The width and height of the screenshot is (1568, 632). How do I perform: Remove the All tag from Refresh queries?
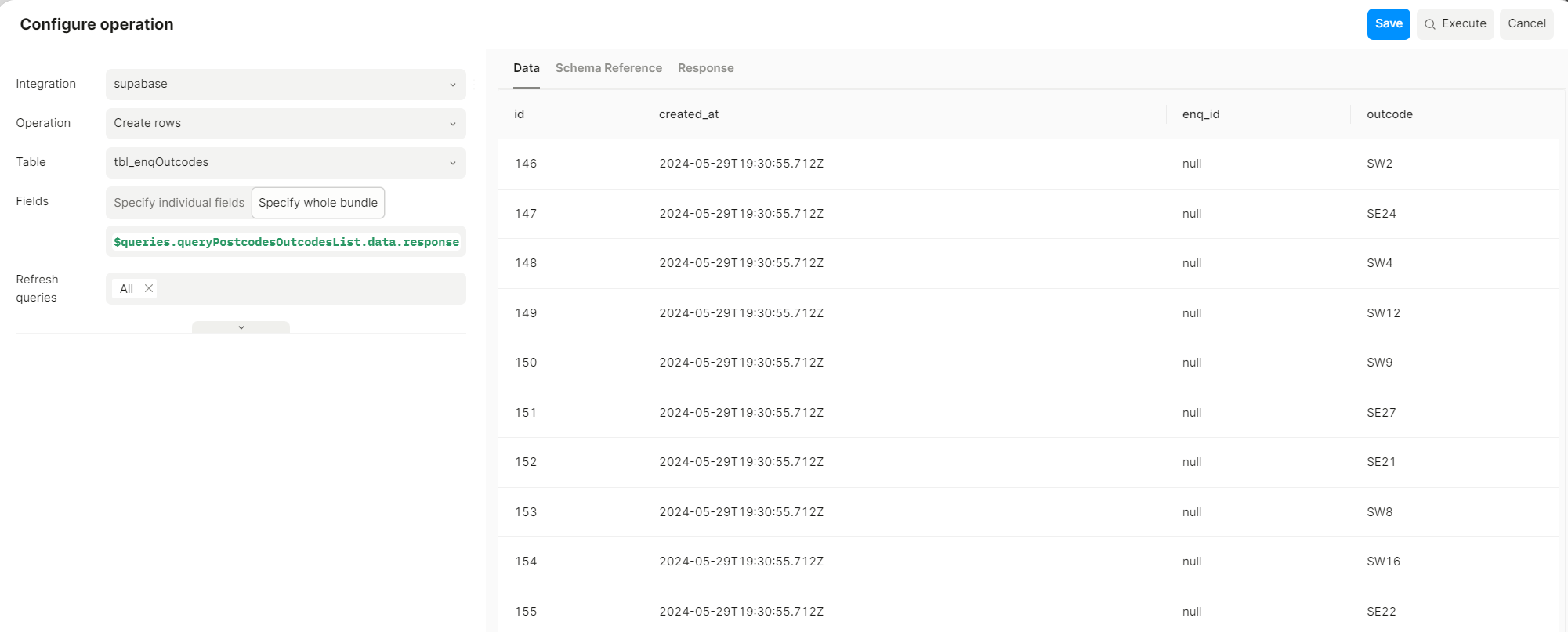(148, 288)
